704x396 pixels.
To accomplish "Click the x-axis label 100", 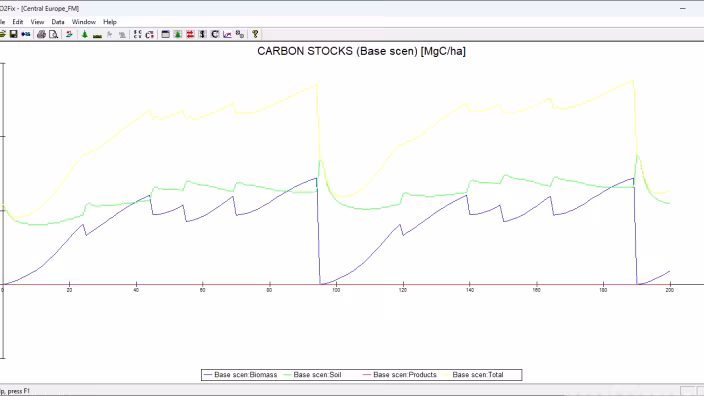I will coord(336,290).
